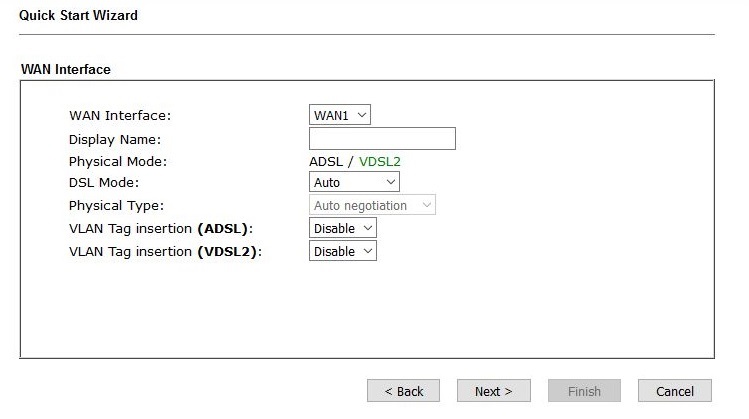Open VLAN Tag insertion (VDSL2) dropdown
The image size is (749, 419).
click(342, 251)
